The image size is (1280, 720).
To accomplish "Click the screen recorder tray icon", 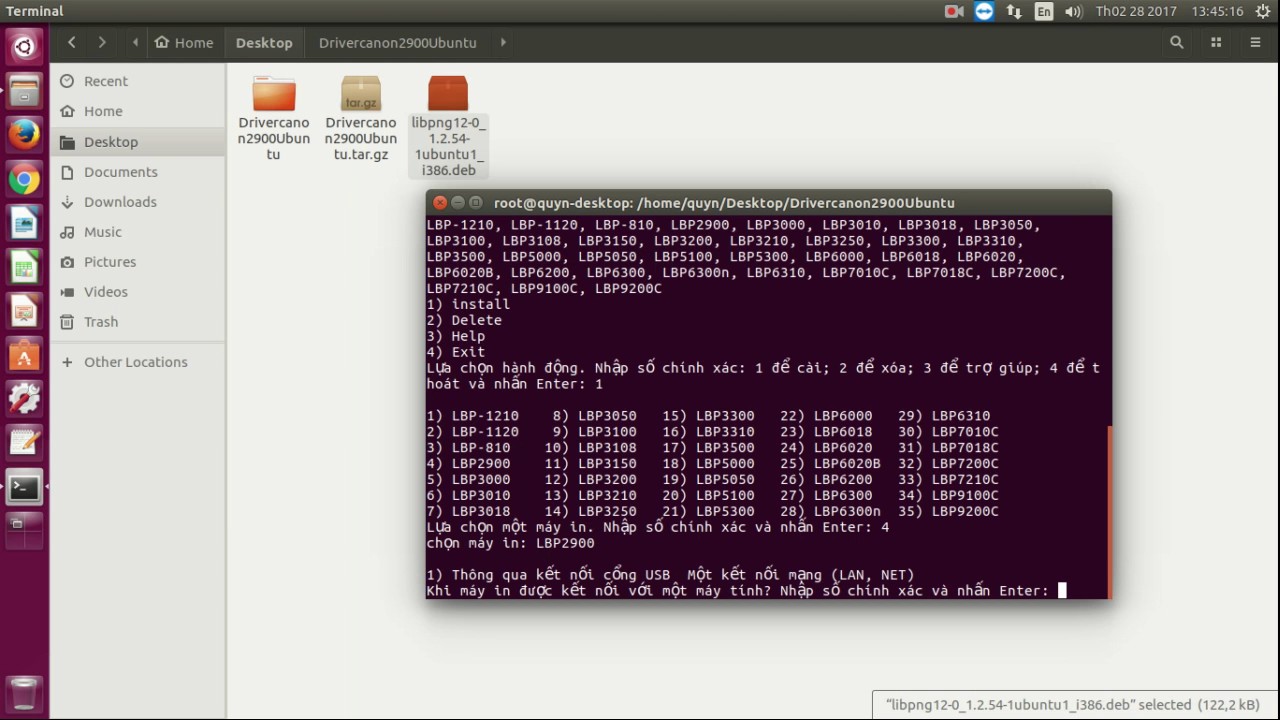I will [953, 11].
